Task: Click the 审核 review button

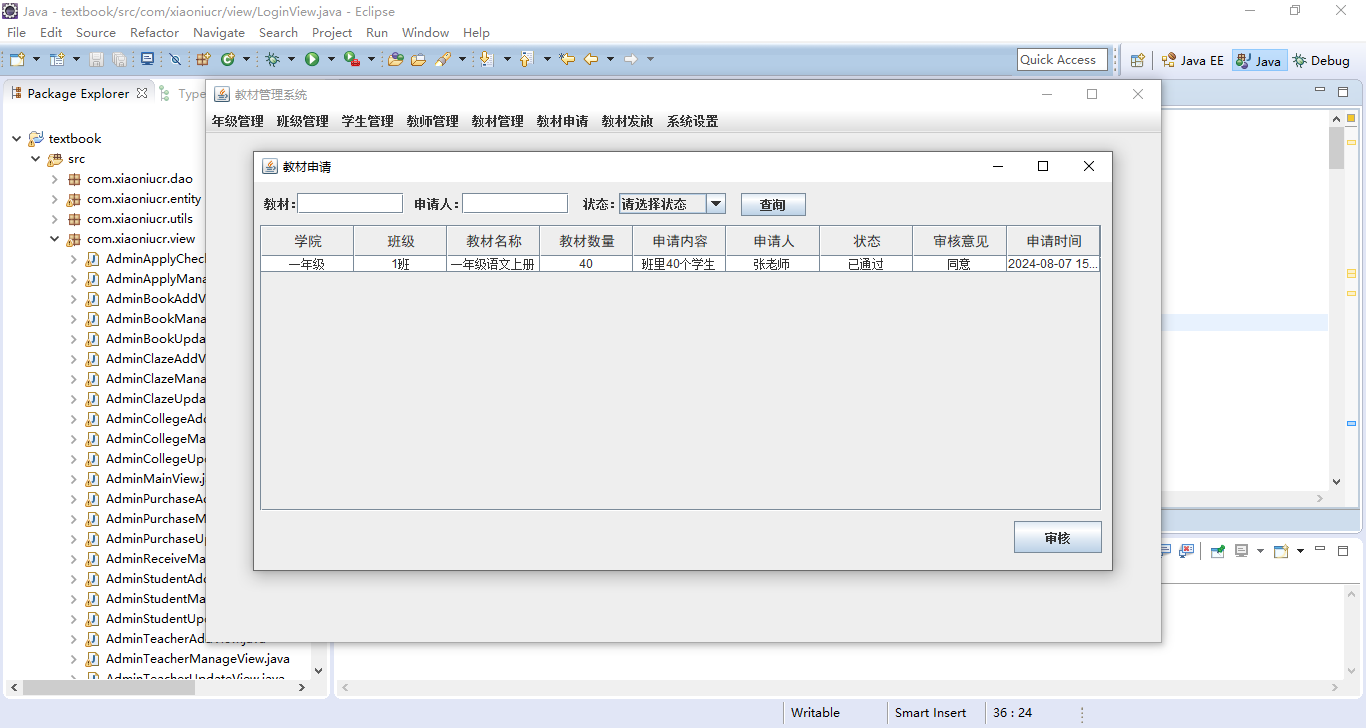Action: [1057, 538]
